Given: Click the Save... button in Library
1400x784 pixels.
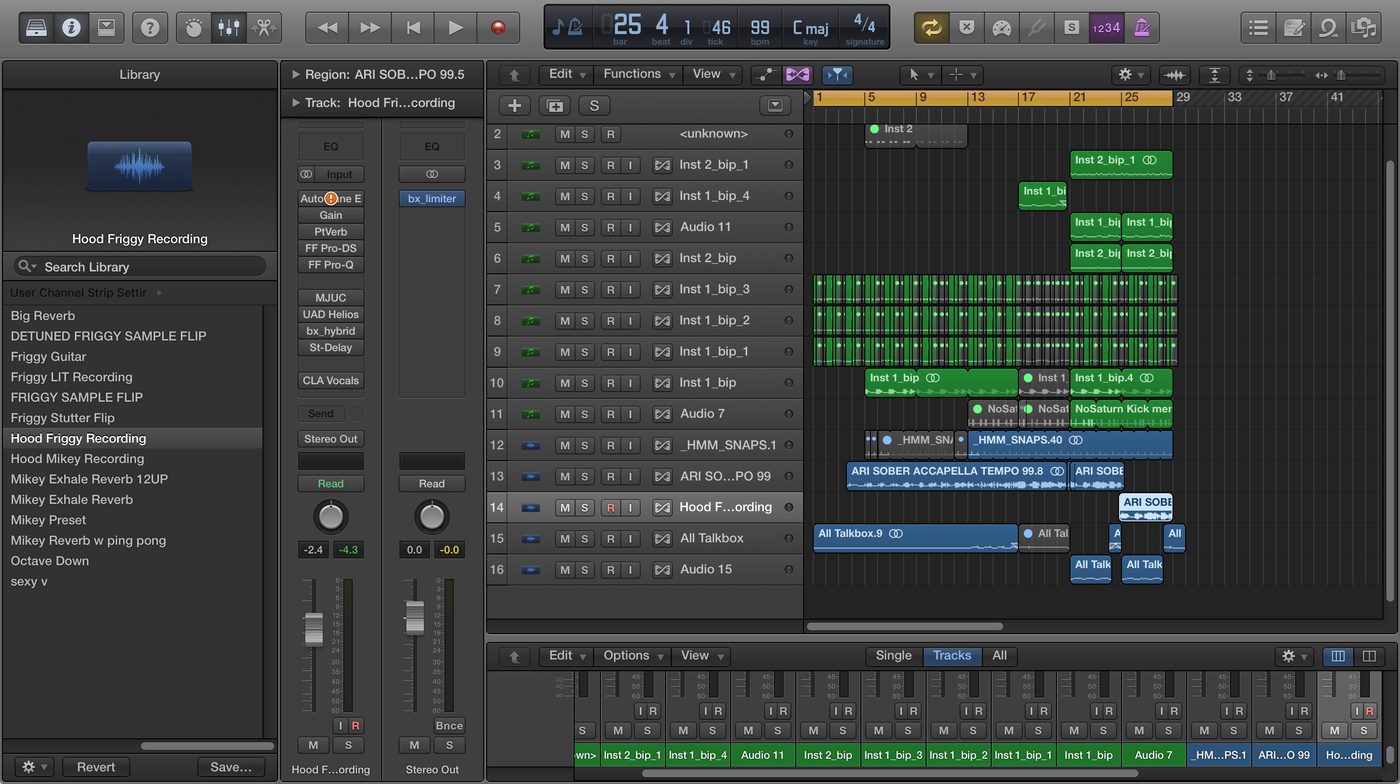Looking at the screenshot, I should 231,767.
